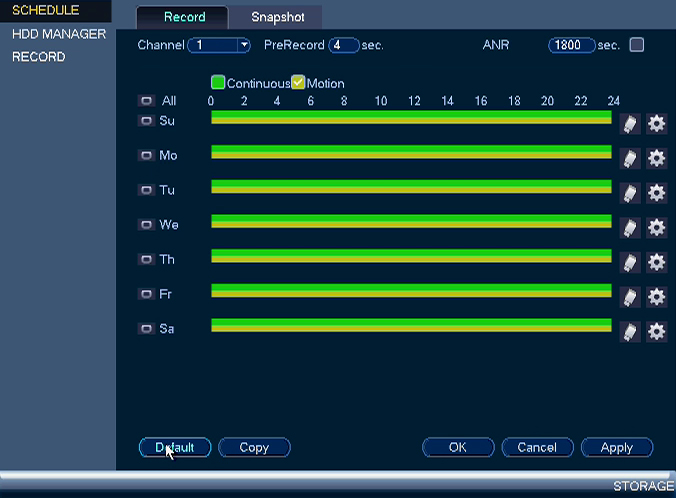Toggle the All days link box

(x=146, y=101)
